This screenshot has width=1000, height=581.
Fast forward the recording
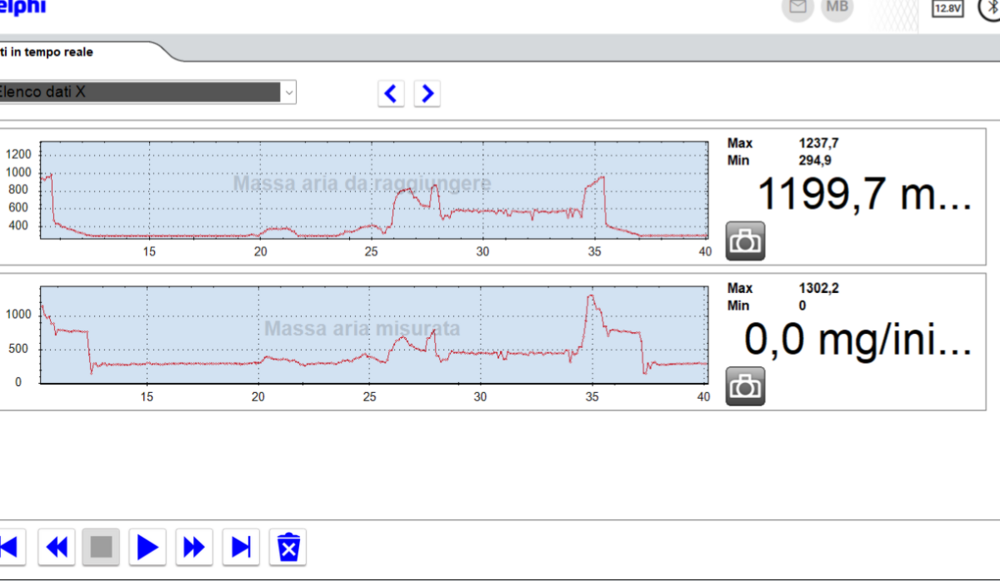(194, 547)
